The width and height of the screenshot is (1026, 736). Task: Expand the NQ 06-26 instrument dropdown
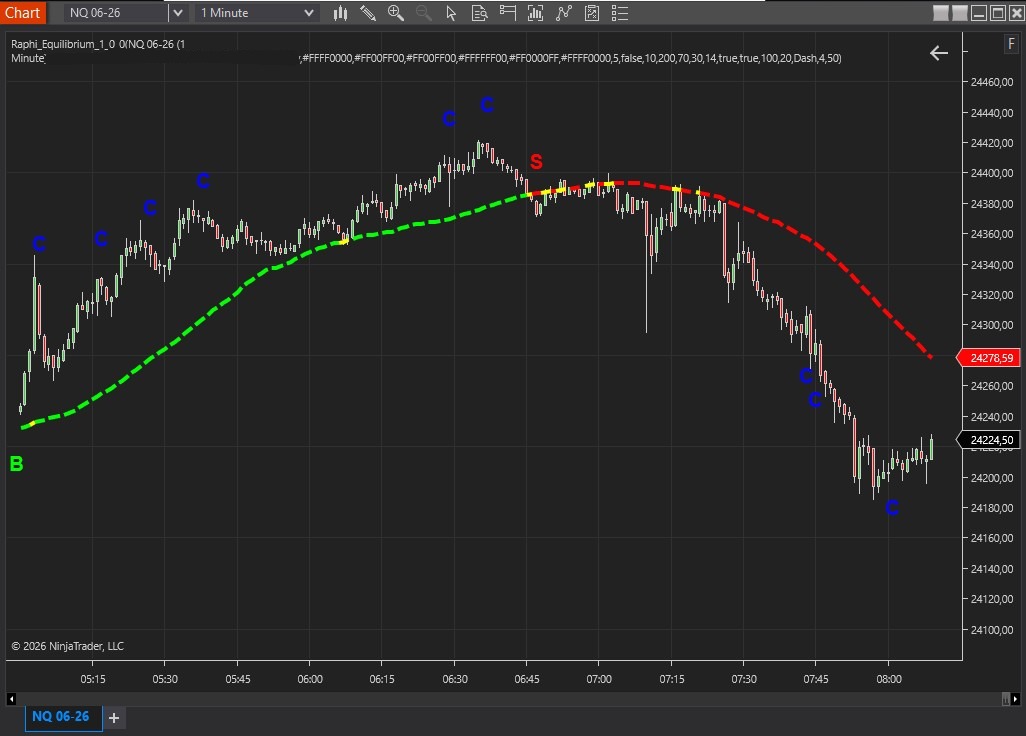point(177,13)
